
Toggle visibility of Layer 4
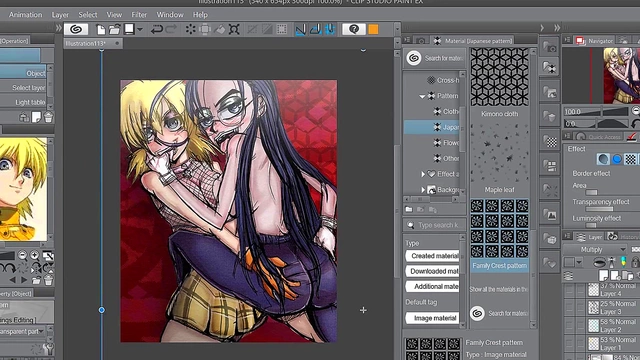[569, 290]
